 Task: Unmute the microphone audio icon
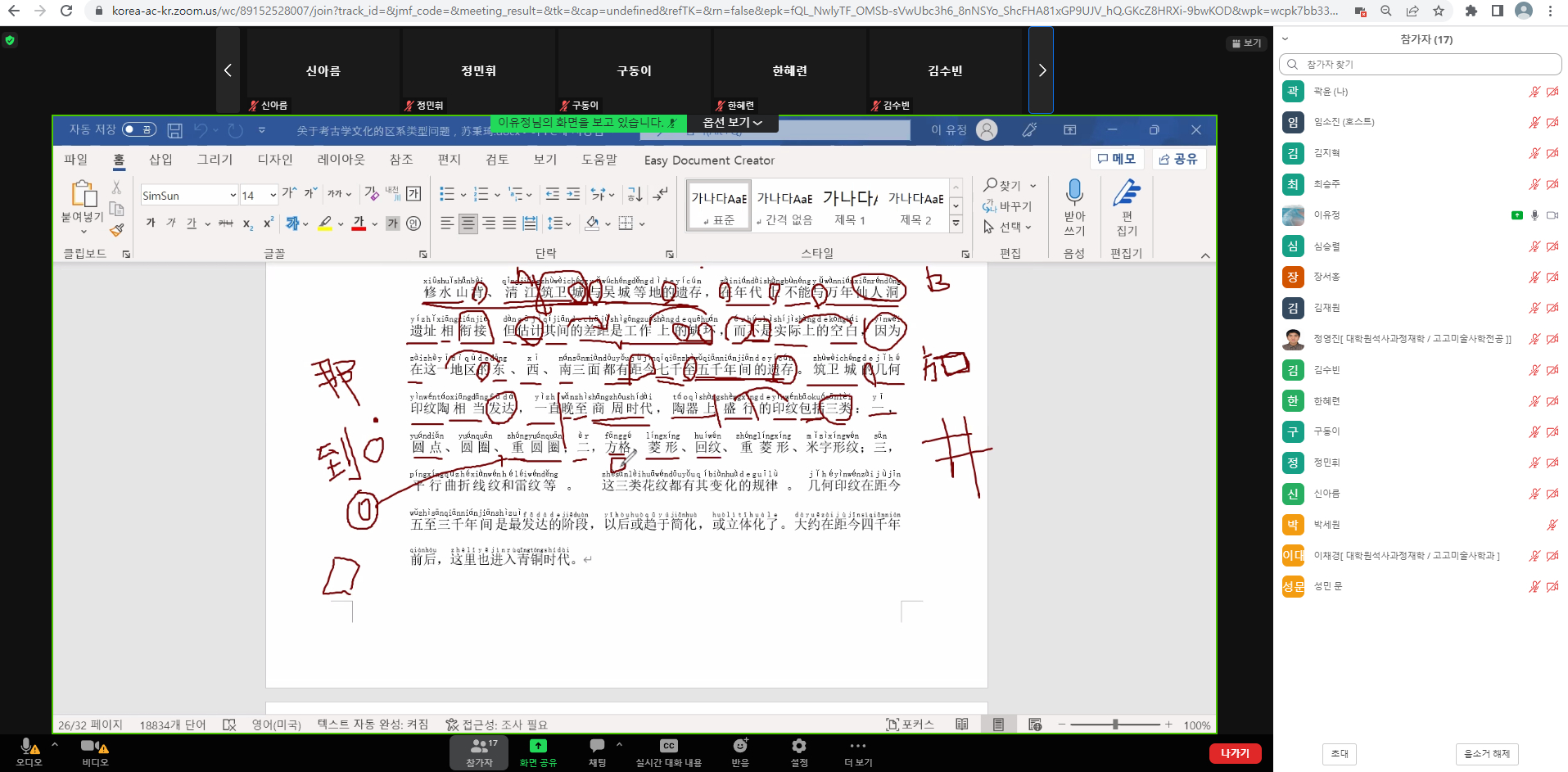tap(27, 746)
